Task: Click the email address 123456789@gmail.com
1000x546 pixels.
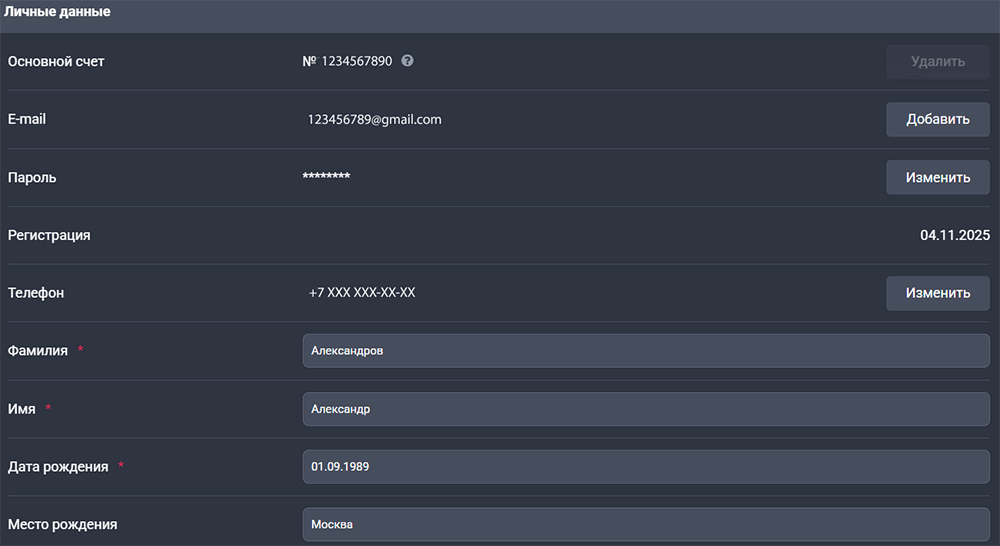Action: (375, 119)
